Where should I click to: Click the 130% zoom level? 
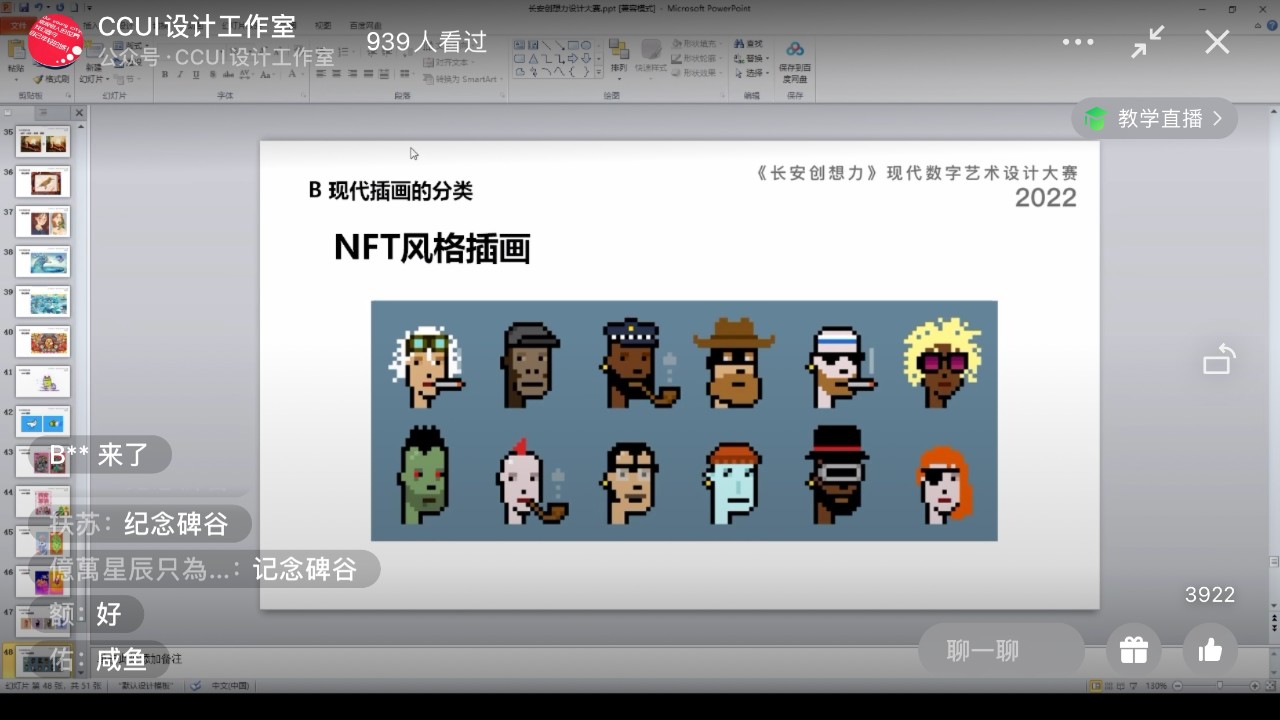(1156, 686)
